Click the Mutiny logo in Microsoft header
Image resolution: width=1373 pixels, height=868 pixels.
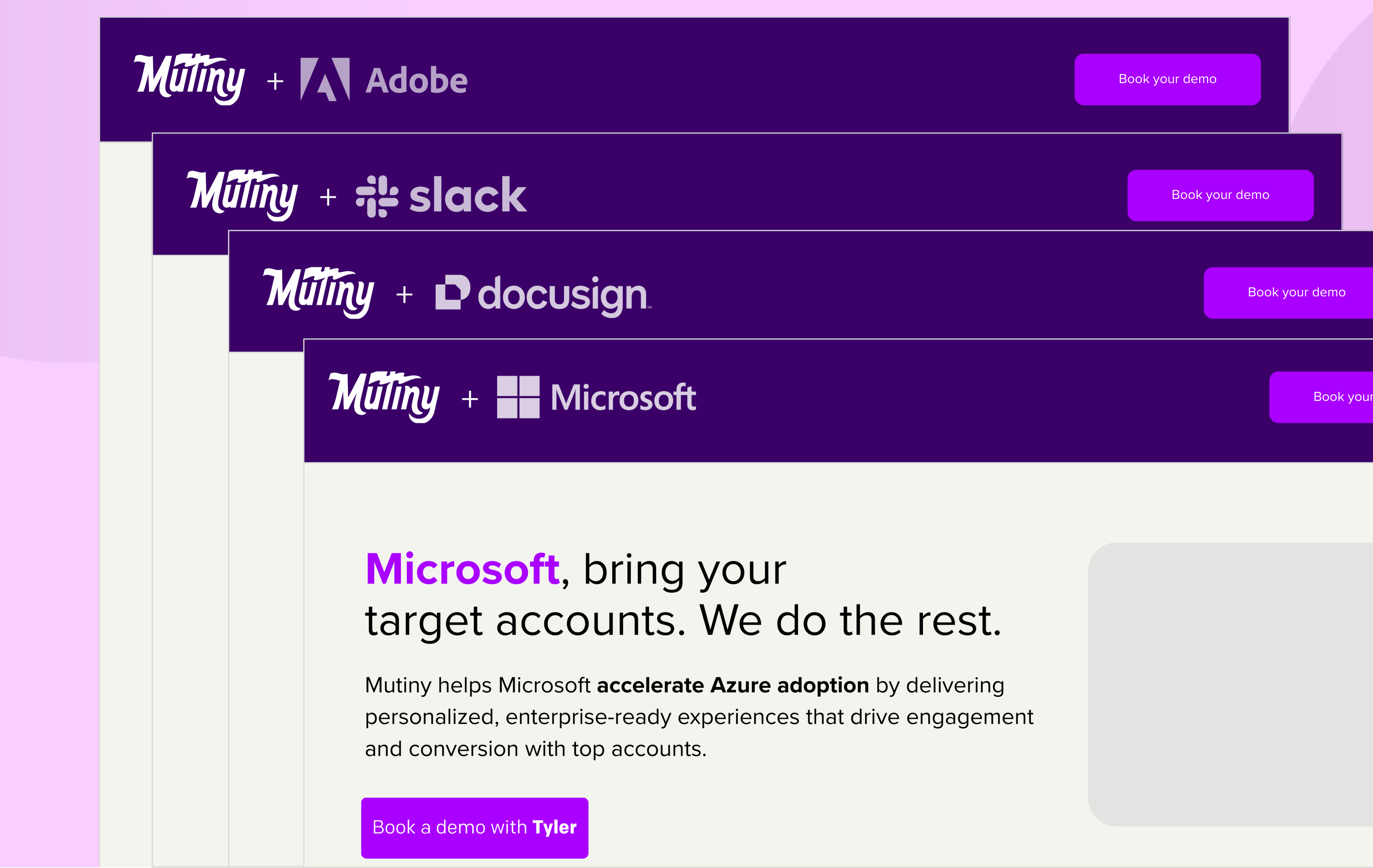click(x=384, y=397)
